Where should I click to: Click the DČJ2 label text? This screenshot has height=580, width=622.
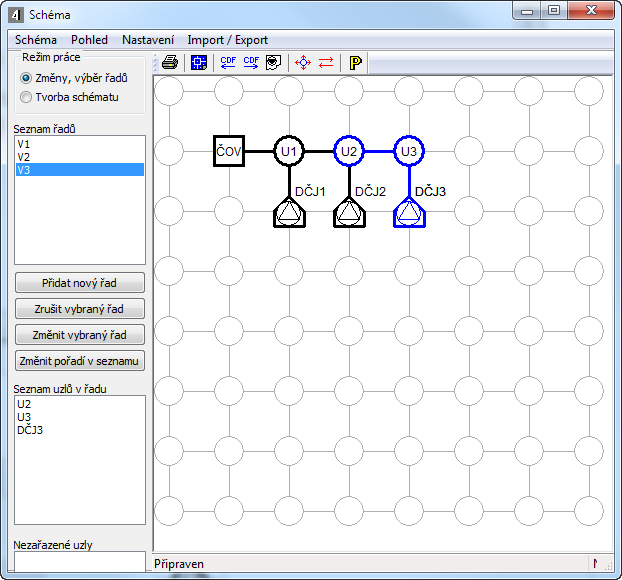(370, 192)
